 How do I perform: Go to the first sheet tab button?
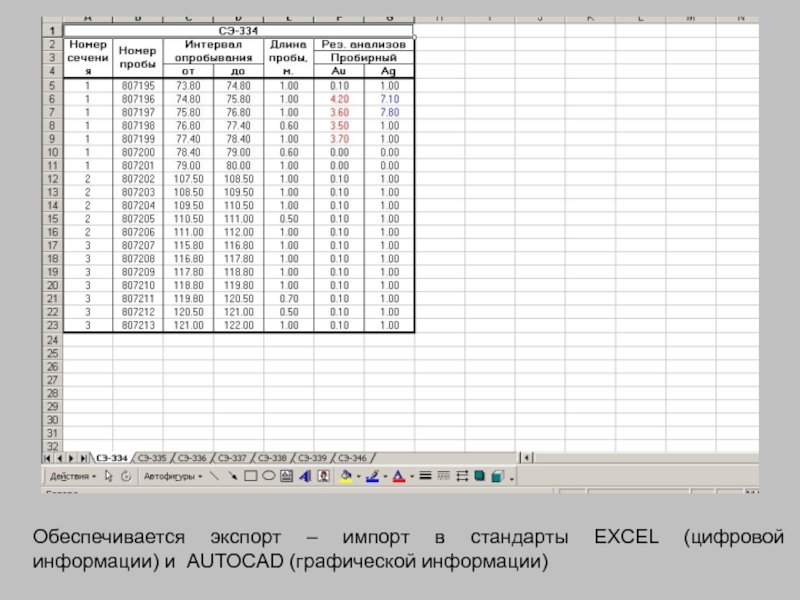48,458
